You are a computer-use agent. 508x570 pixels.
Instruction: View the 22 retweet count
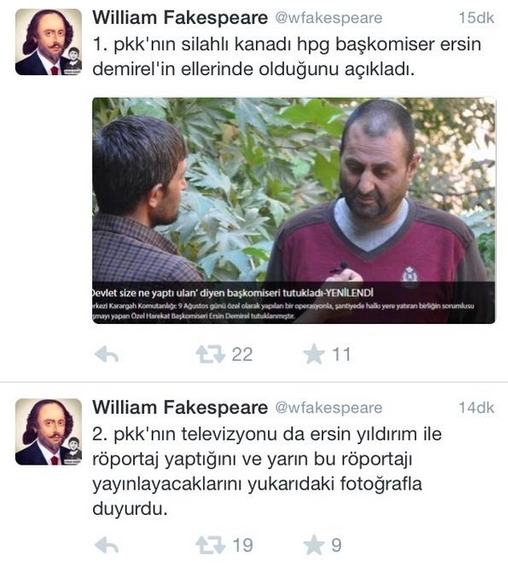point(242,354)
